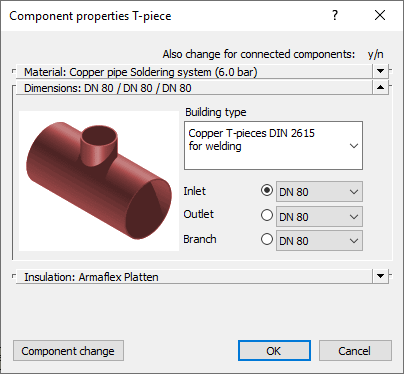This screenshot has width=404, height=374.
Task: Confirm with the OK button
Action: pos(274,351)
